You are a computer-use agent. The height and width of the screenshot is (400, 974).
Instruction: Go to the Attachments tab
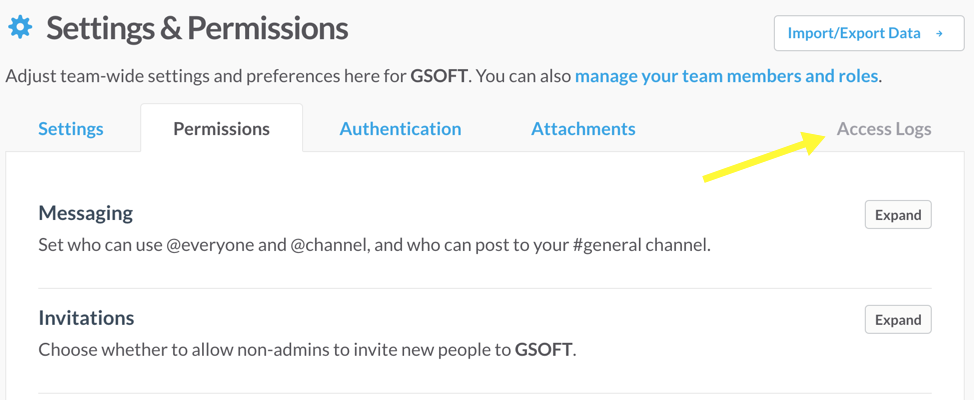[x=583, y=129]
